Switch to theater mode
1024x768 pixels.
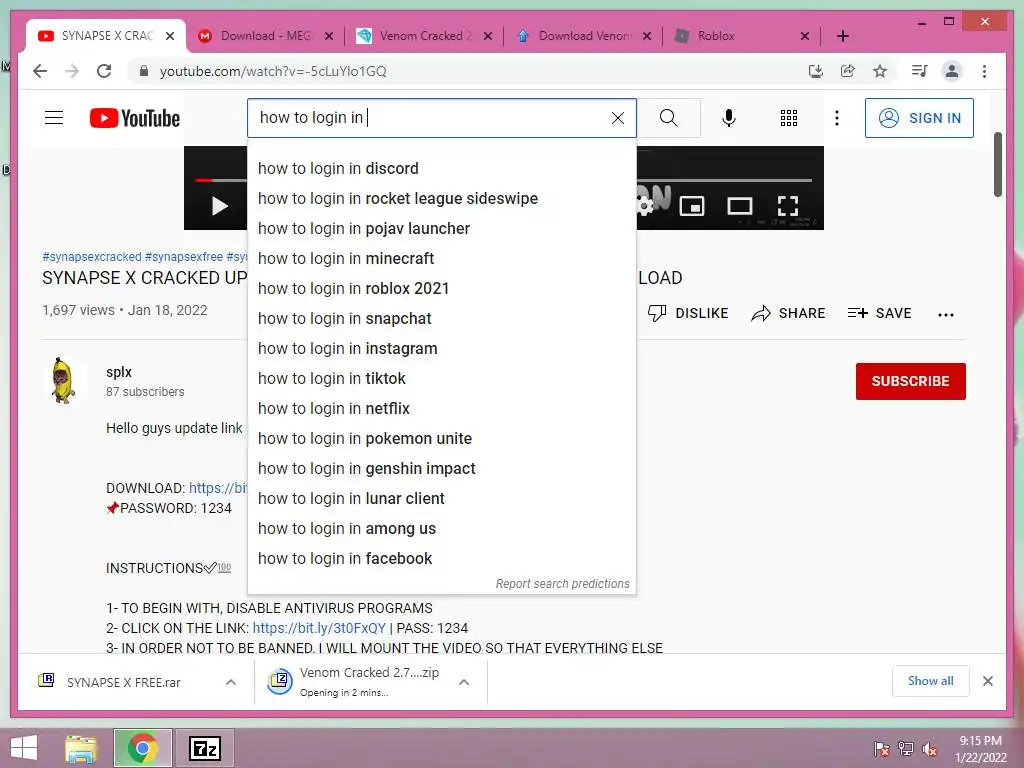tap(739, 206)
